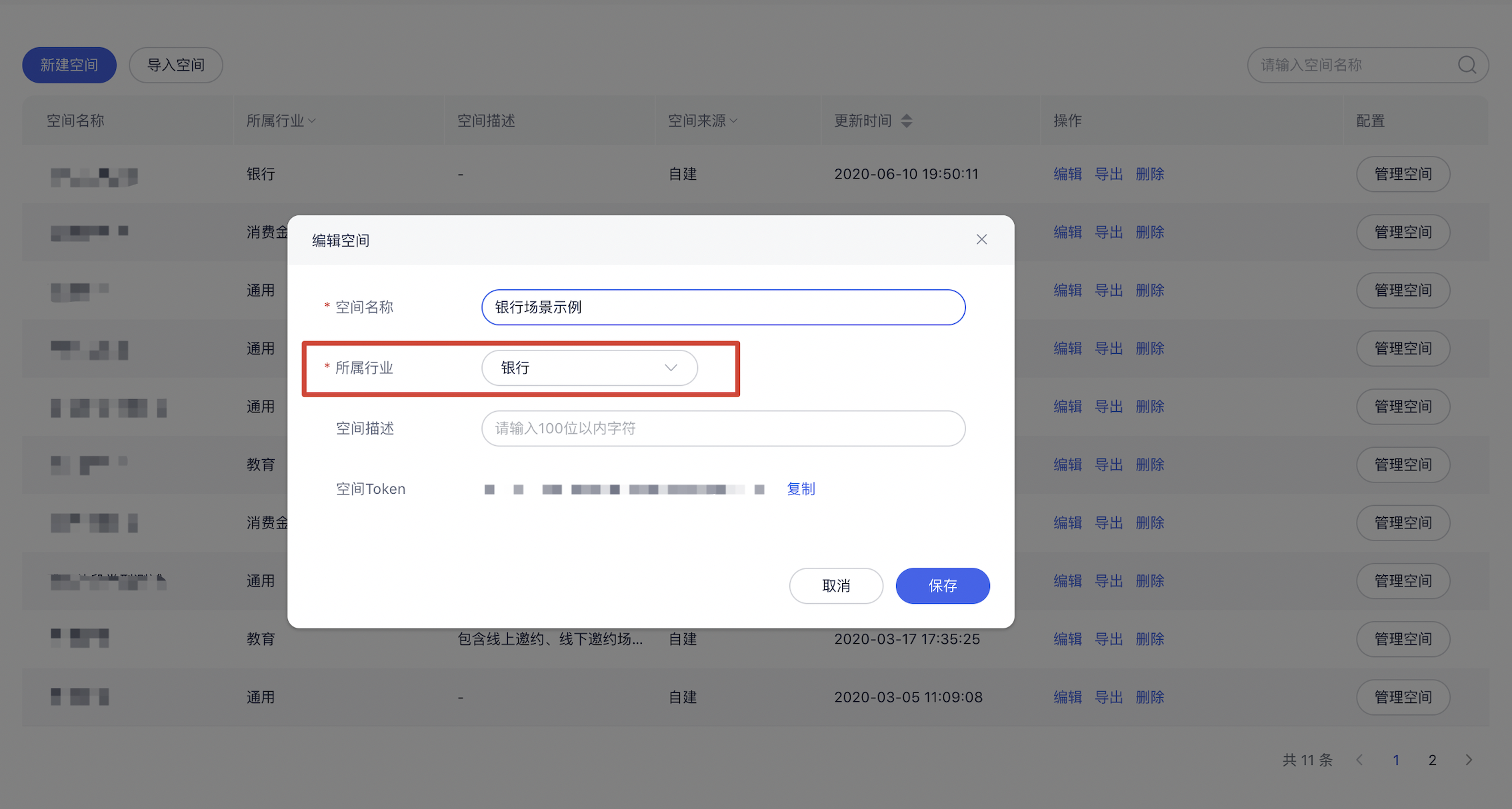The image size is (1512, 809).
Task: Click the 空间描述 column header
Action: coord(486,121)
